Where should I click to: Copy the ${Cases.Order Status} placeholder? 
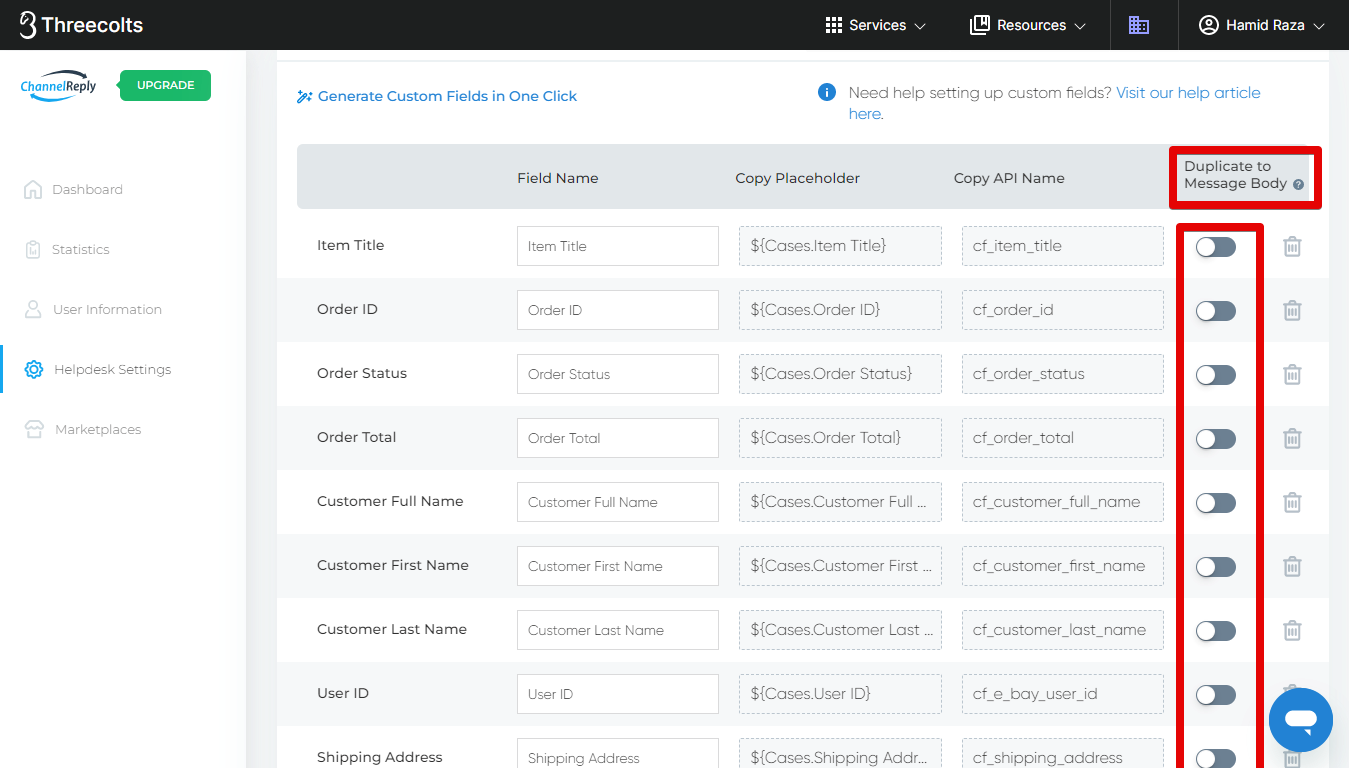click(x=840, y=374)
